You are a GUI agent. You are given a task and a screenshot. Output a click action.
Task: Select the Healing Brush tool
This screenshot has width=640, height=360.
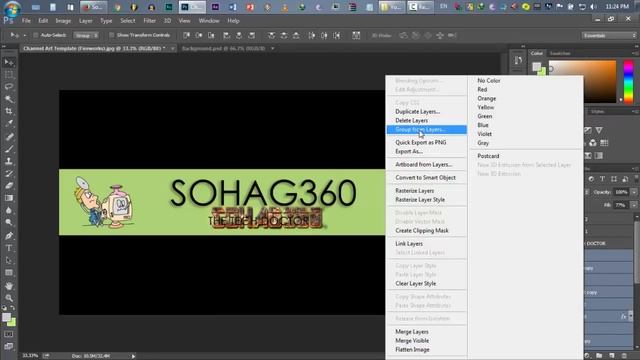point(9,137)
